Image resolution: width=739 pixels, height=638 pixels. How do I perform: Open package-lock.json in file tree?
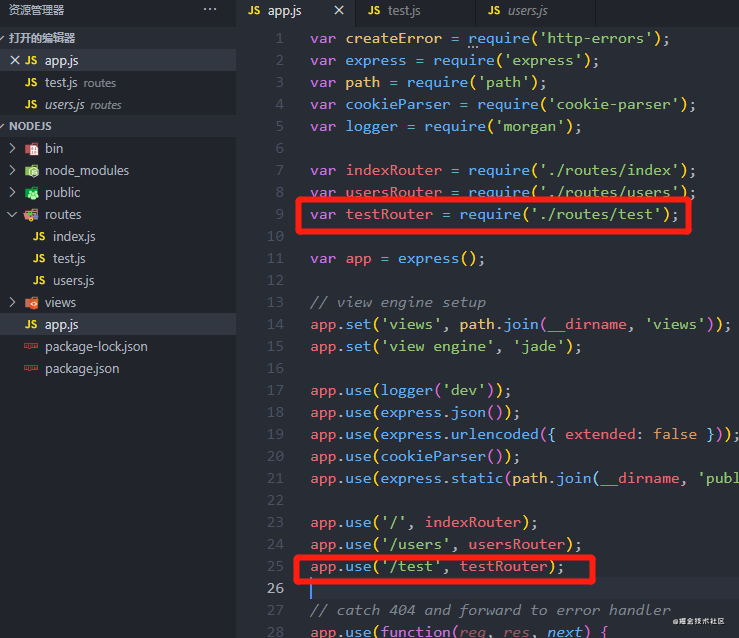pyautogui.click(x=96, y=347)
